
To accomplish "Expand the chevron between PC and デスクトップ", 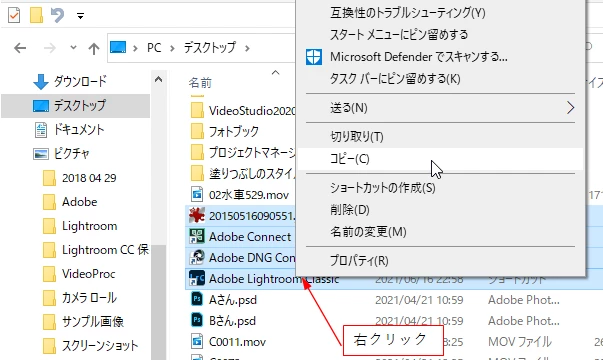I will tap(172, 48).
